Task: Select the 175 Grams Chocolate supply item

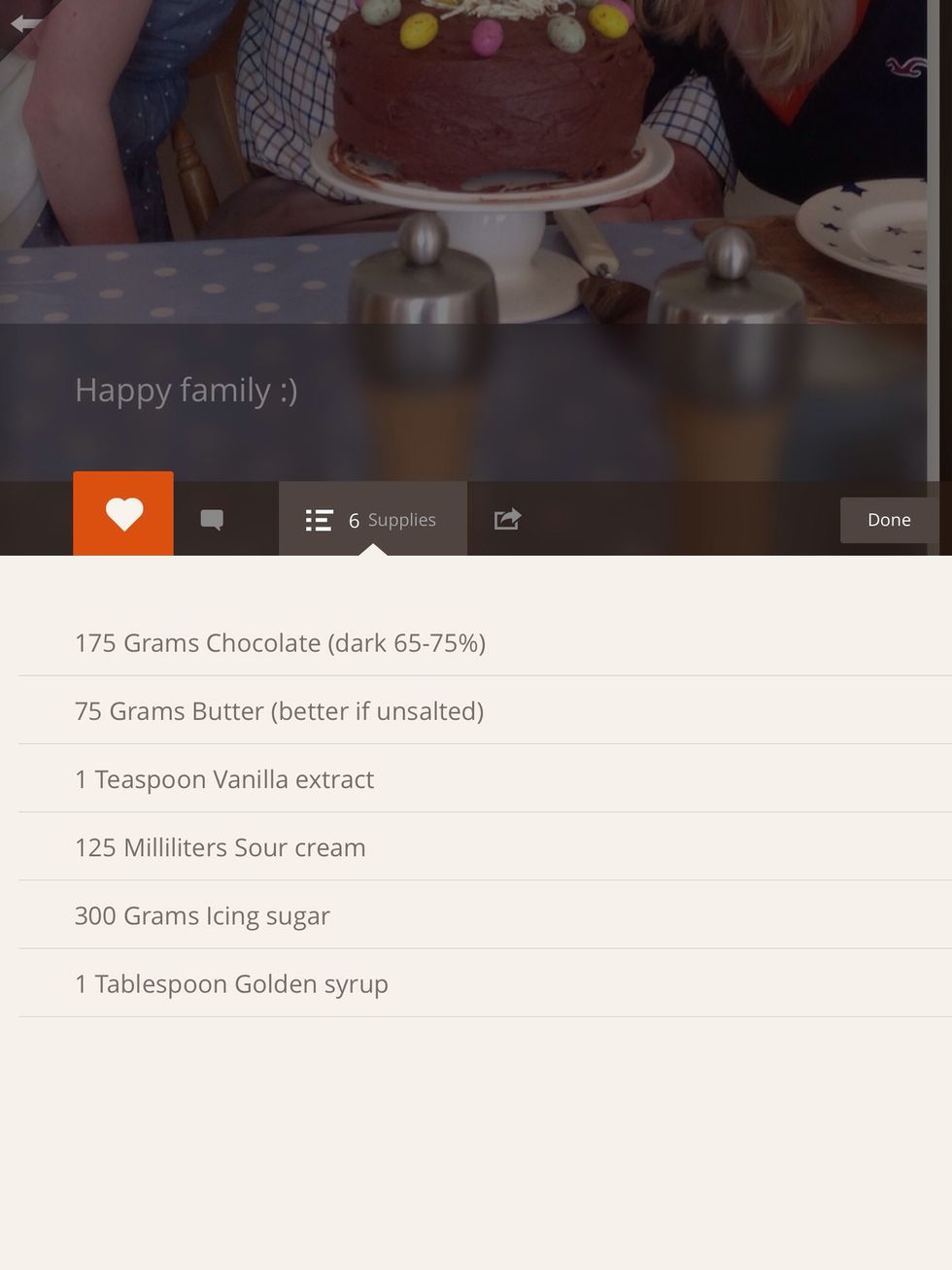Action: 485,642
